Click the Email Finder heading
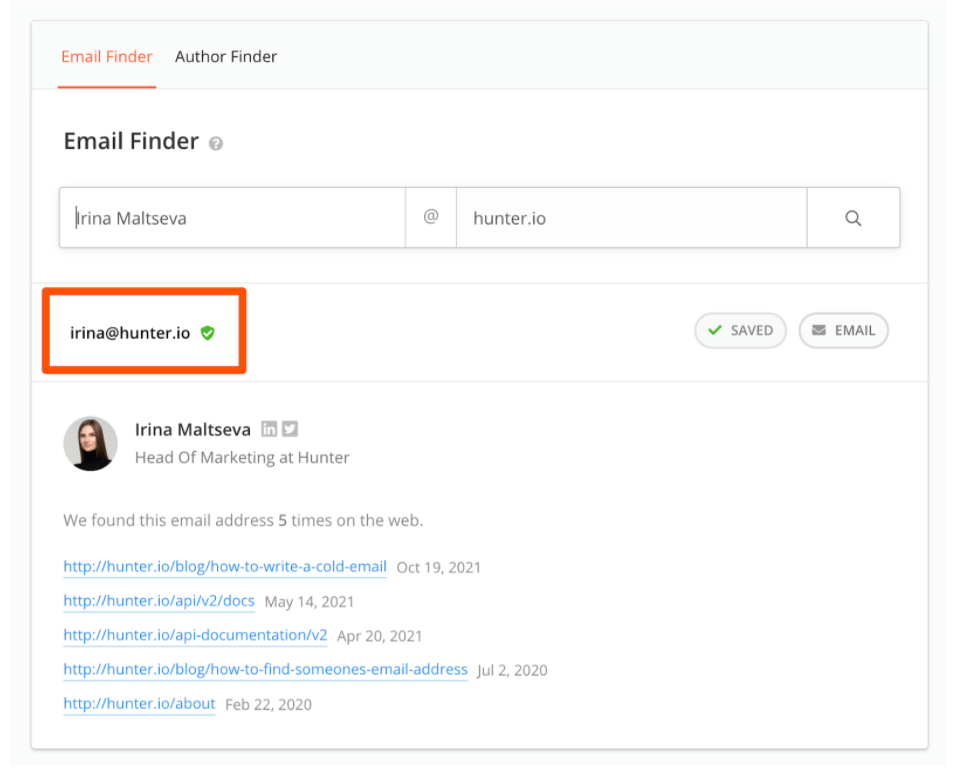 pyautogui.click(x=131, y=141)
